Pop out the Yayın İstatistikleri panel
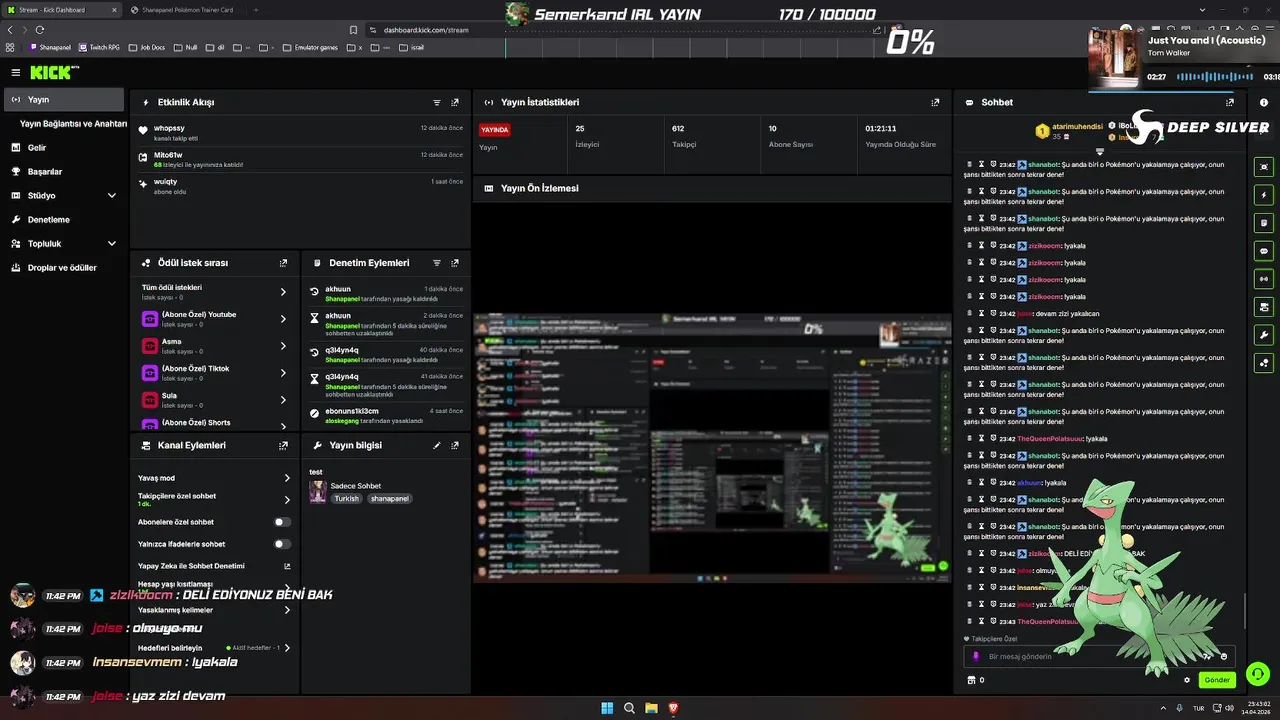The height and width of the screenshot is (720, 1280). [935, 102]
